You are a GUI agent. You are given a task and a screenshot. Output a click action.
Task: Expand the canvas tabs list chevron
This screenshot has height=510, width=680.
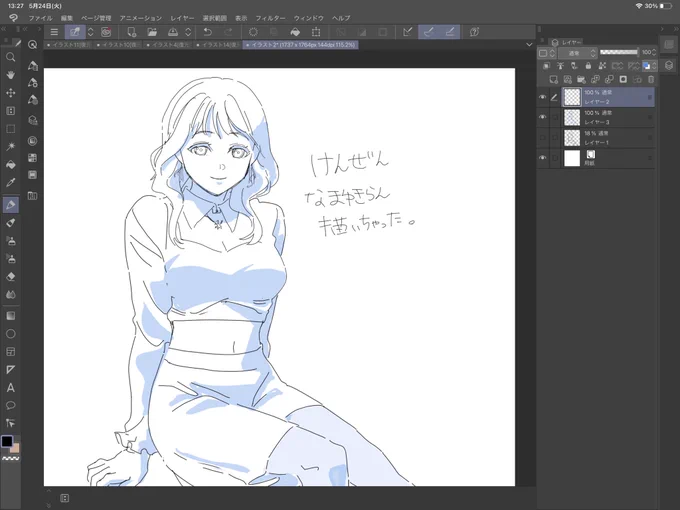[x=529, y=44]
